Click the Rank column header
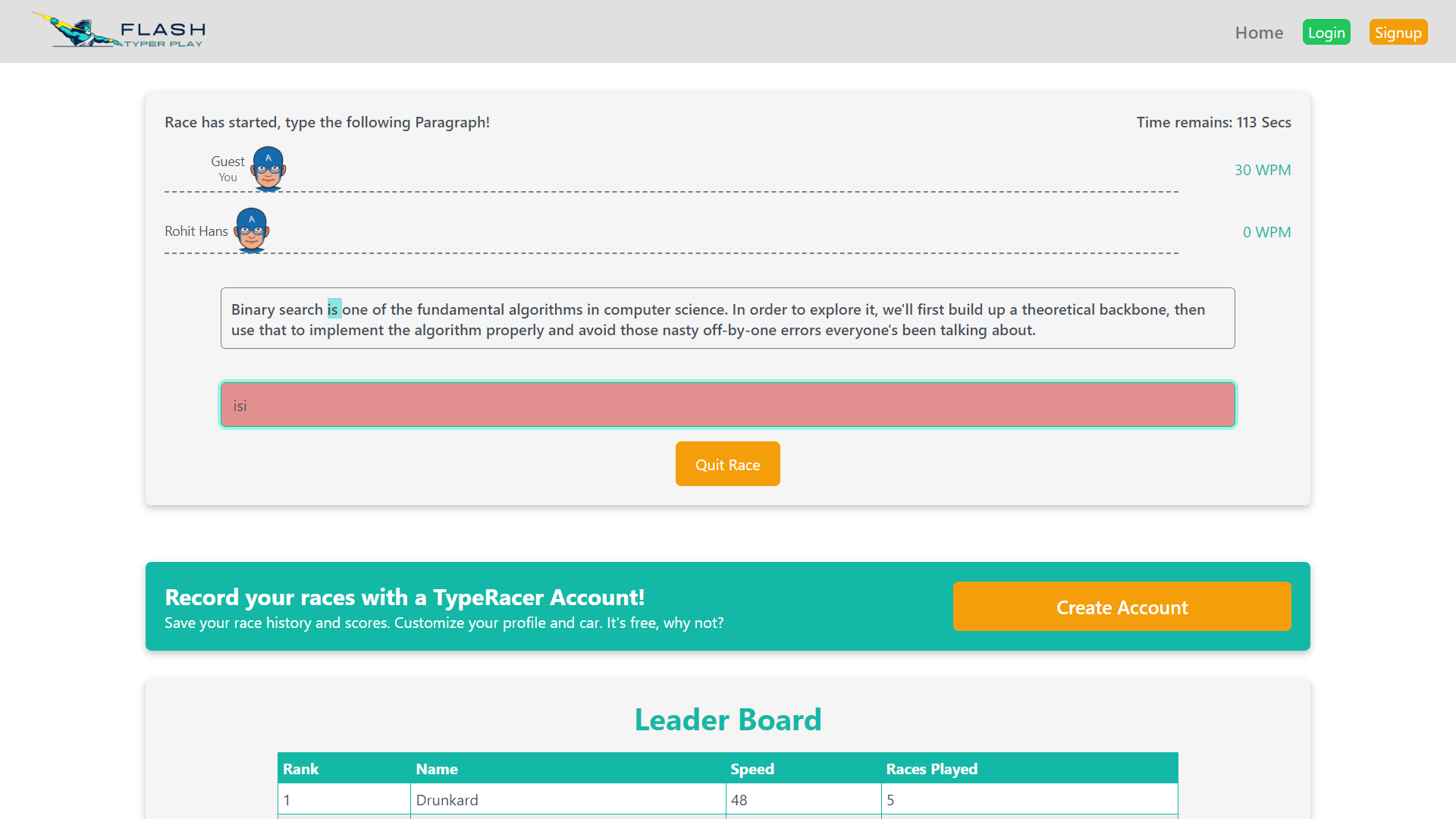 344,769
